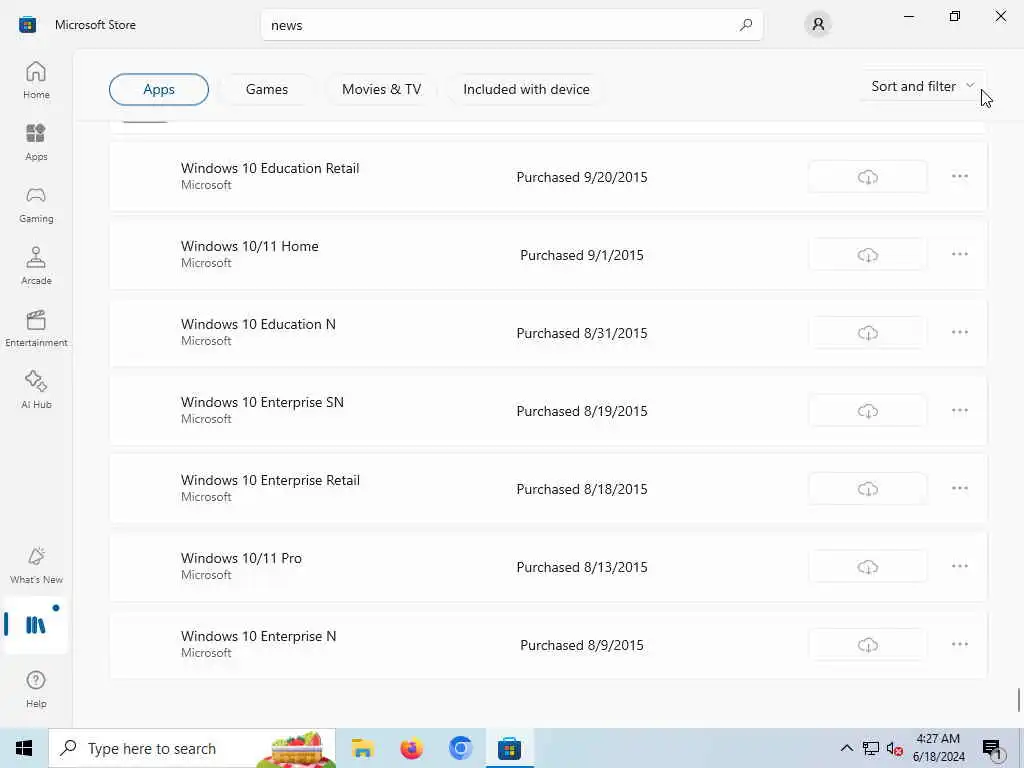
Task: Open more options for Windows 10/11 Pro
Action: click(x=959, y=566)
